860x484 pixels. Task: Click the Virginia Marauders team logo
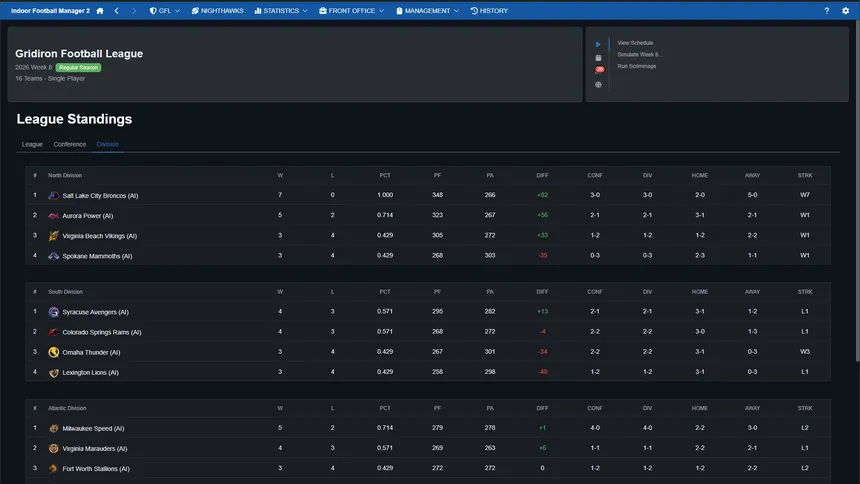click(53, 448)
